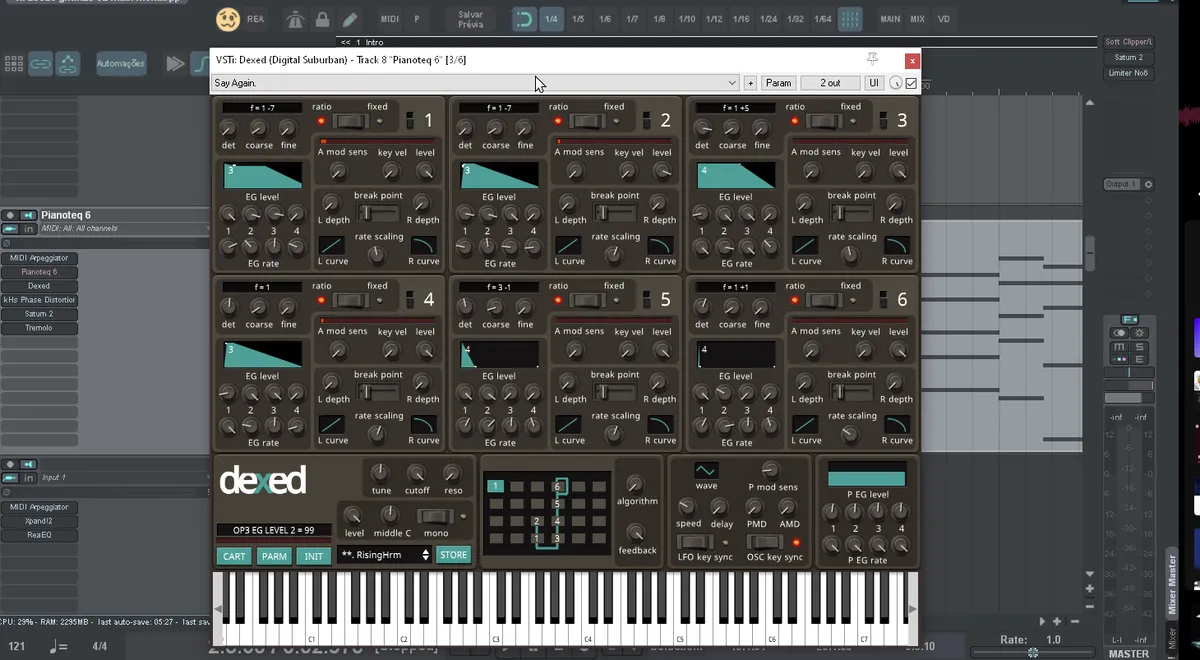Screen dimensions: 1200x660
Task: Click the INIT button in Dexed
Action: [x=314, y=556]
